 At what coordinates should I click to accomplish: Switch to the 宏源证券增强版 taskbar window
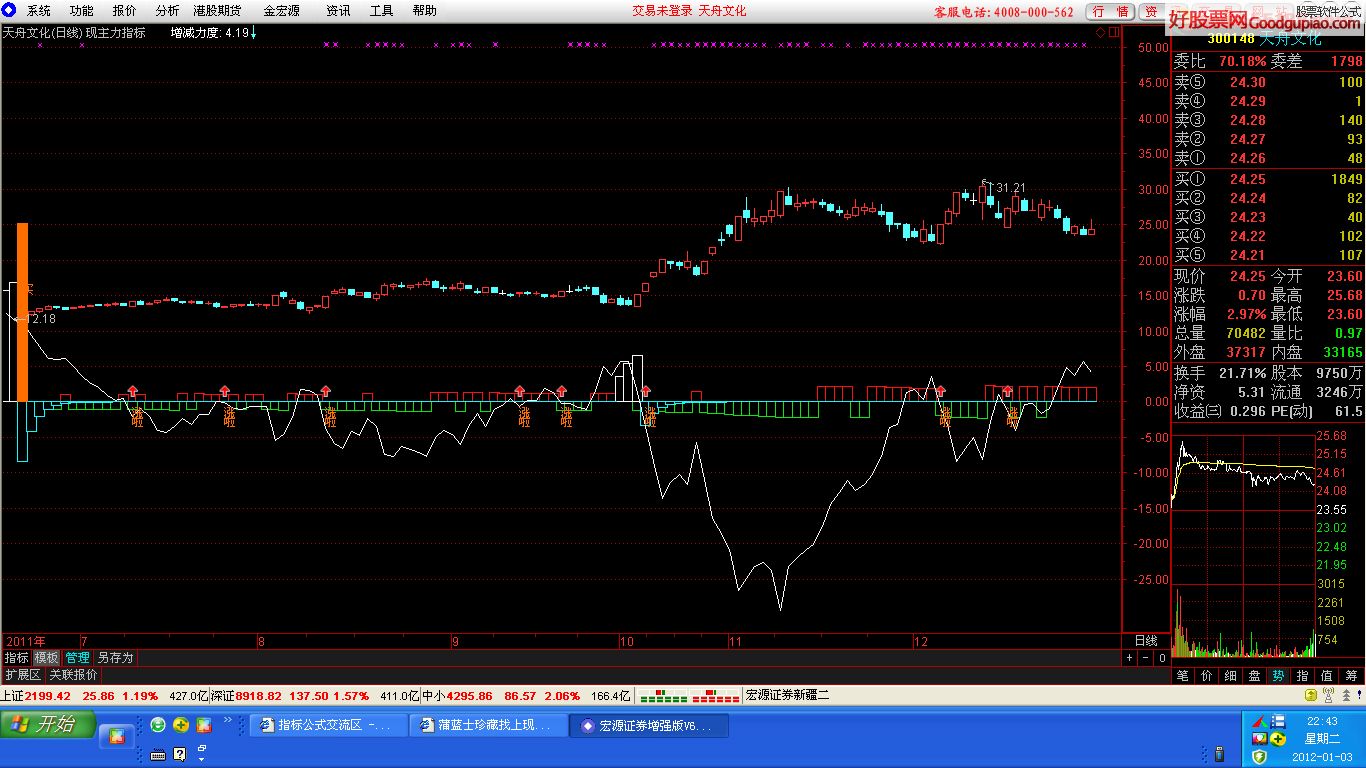click(x=649, y=725)
